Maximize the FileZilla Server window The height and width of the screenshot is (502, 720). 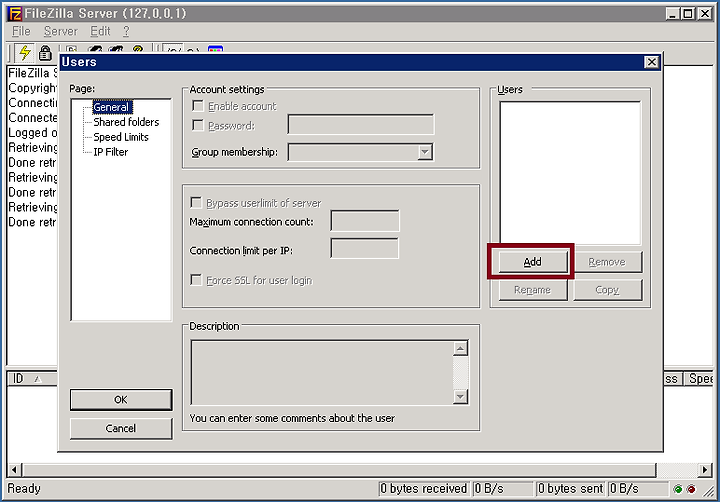[x=688, y=14]
